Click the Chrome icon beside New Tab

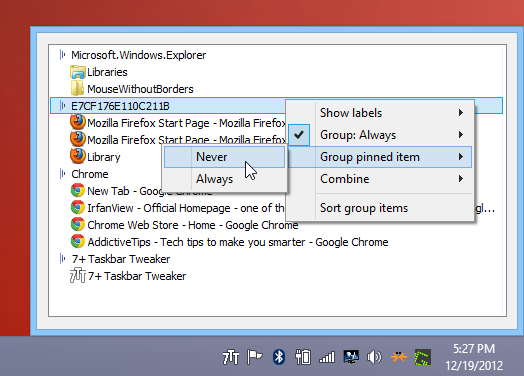[x=78, y=191]
